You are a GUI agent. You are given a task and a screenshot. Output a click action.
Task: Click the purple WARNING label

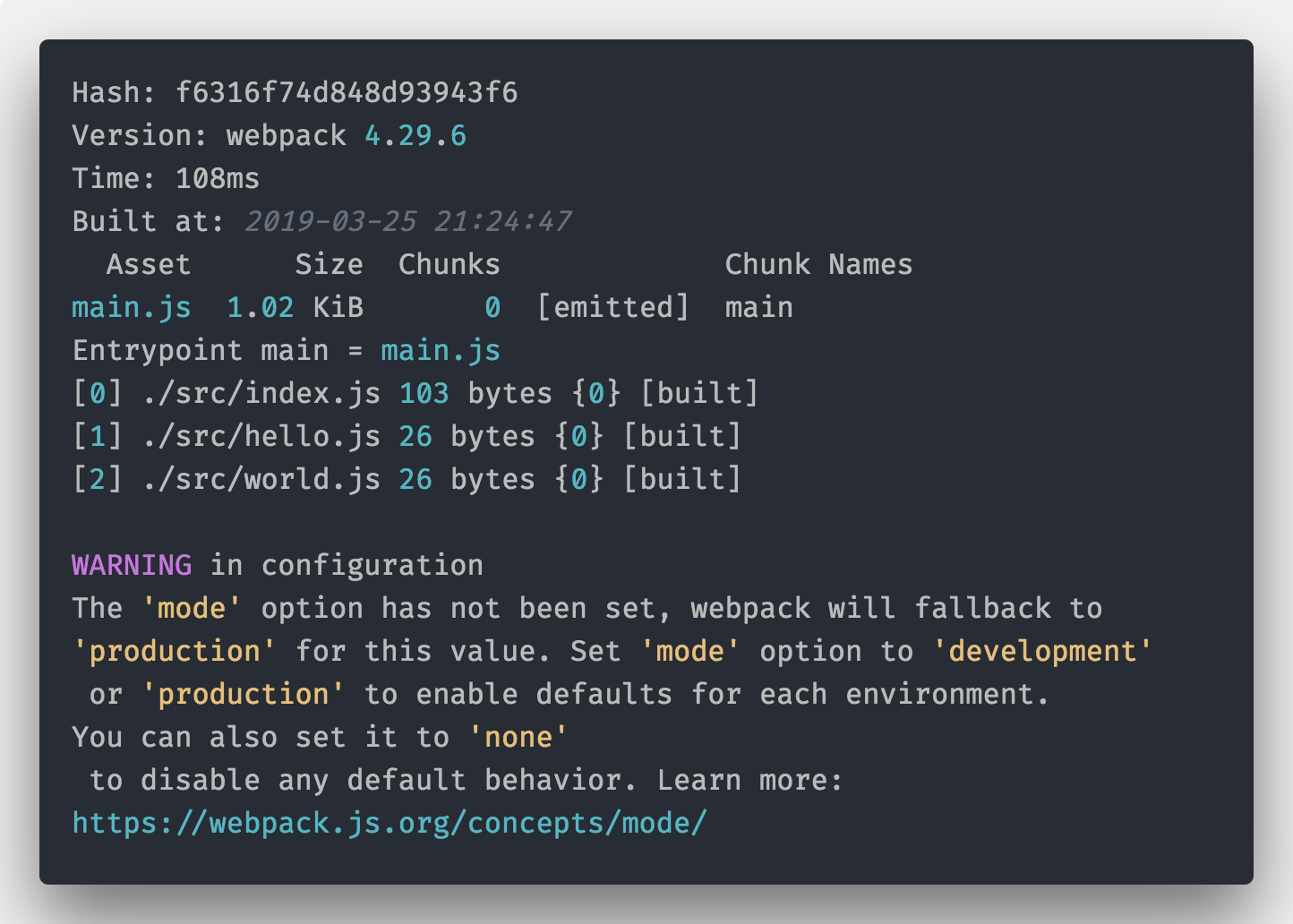click(x=132, y=565)
